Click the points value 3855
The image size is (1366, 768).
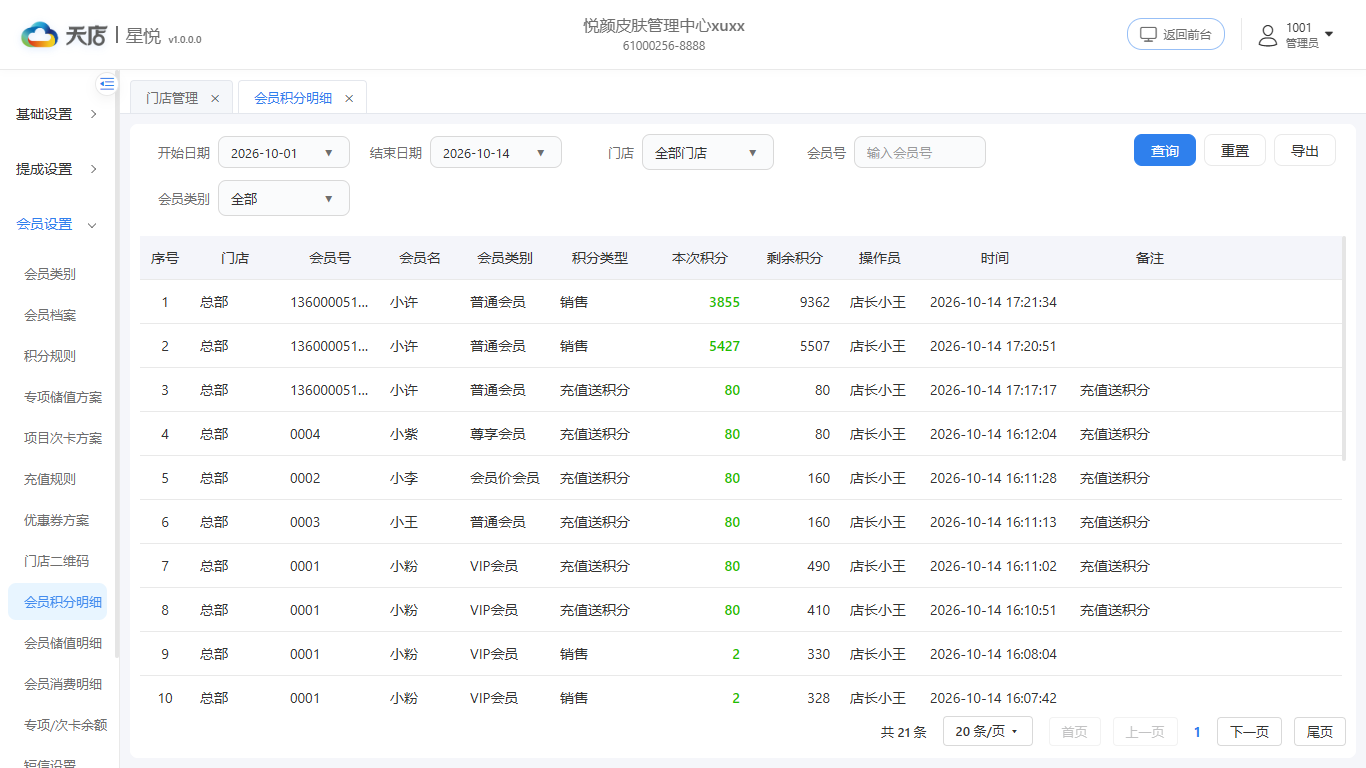tap(724, 302)
